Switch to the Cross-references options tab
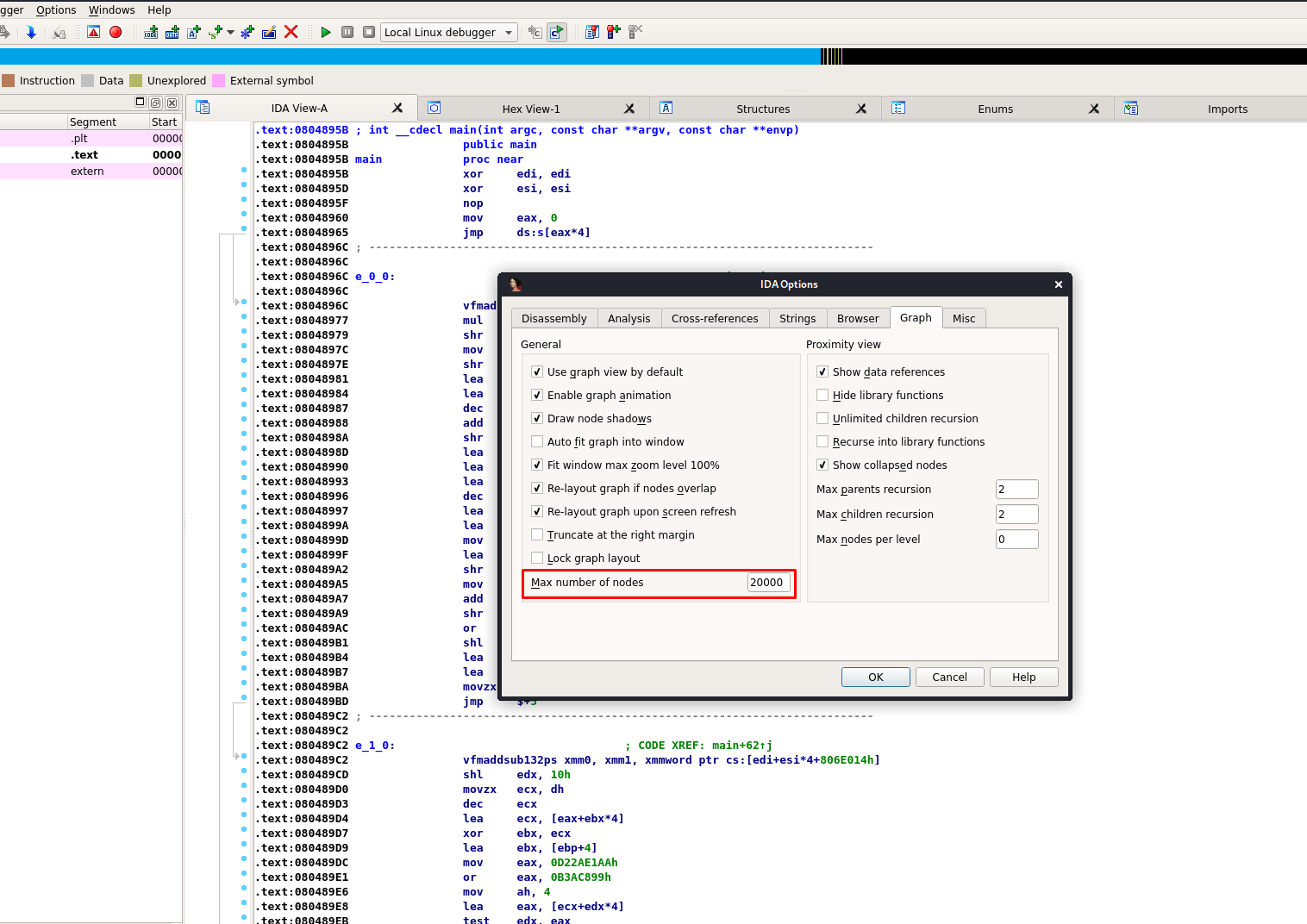 [x=715, y=318]
